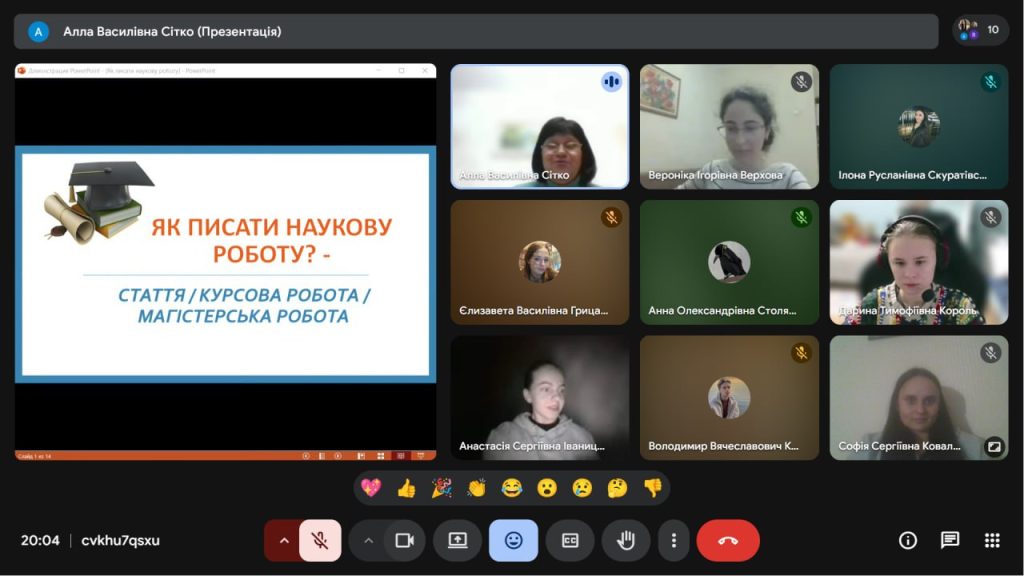1024x576 pixels.
Task: Close the emoji reactions bar
Action: point(513,540)
